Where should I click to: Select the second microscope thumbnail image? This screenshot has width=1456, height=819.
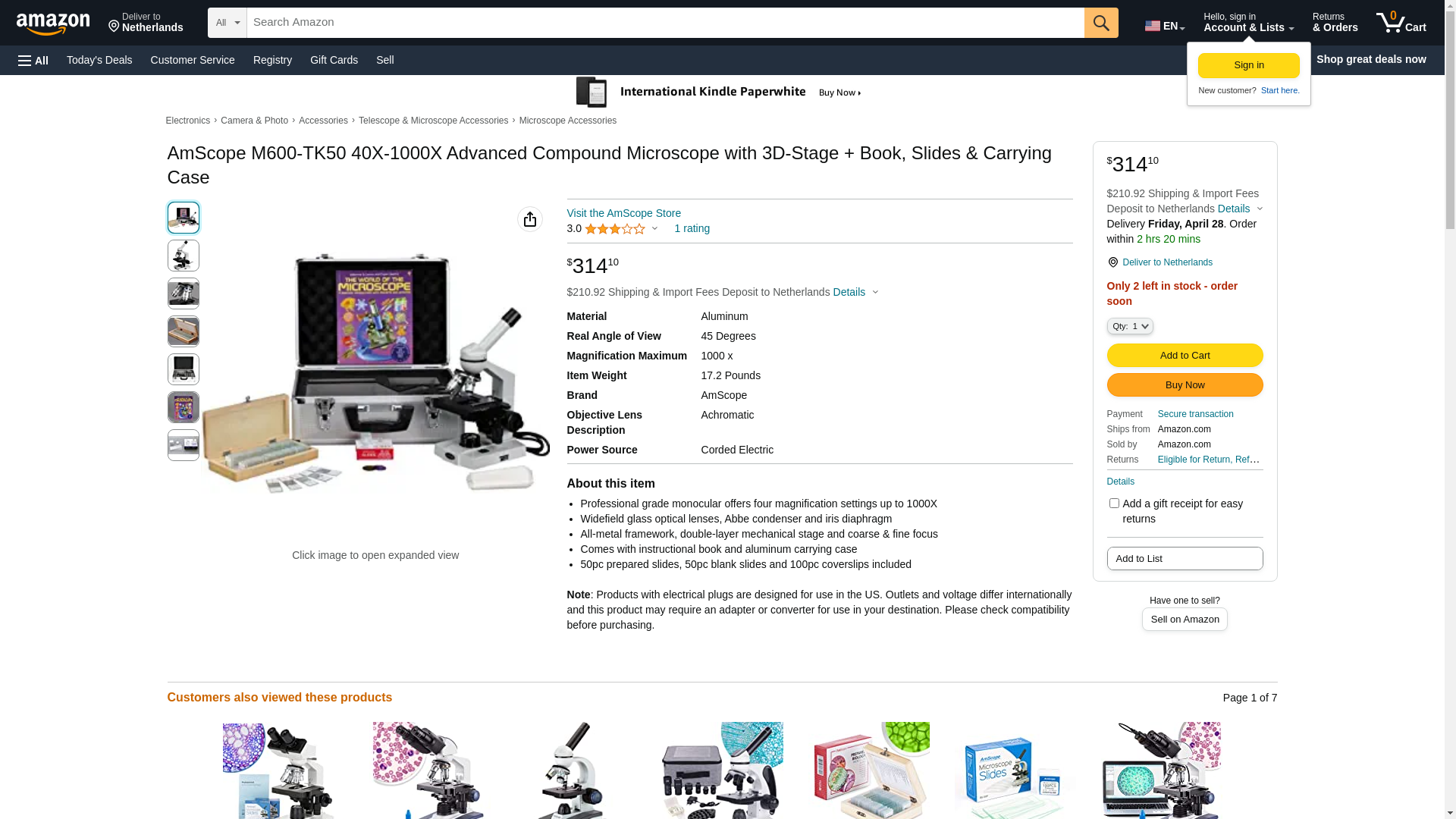[184, 256]
